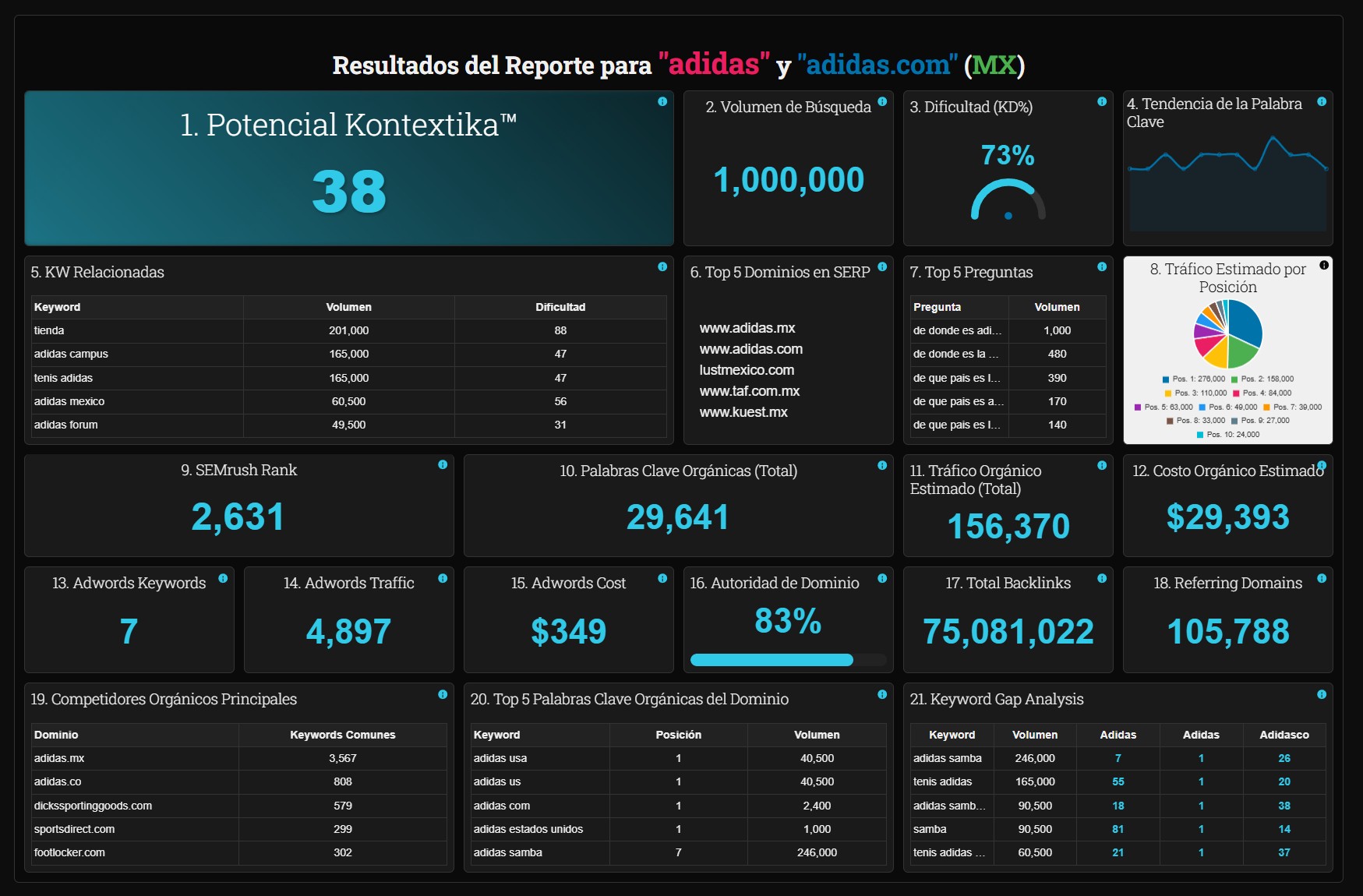Click competitor domain dickssportinggoods.com
The image size is (1363, 896).
point(93,806)
